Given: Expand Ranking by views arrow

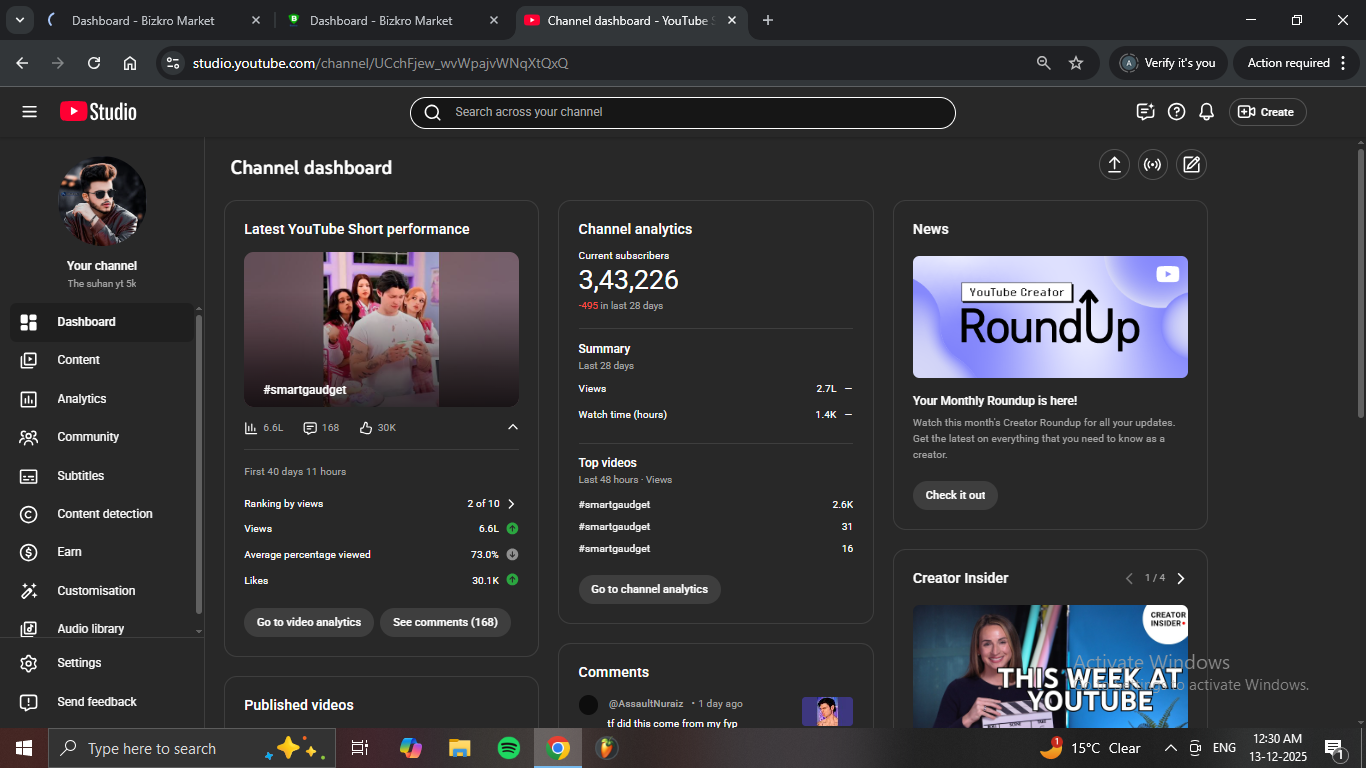Looking at the screenshot, I should point(511,504).
